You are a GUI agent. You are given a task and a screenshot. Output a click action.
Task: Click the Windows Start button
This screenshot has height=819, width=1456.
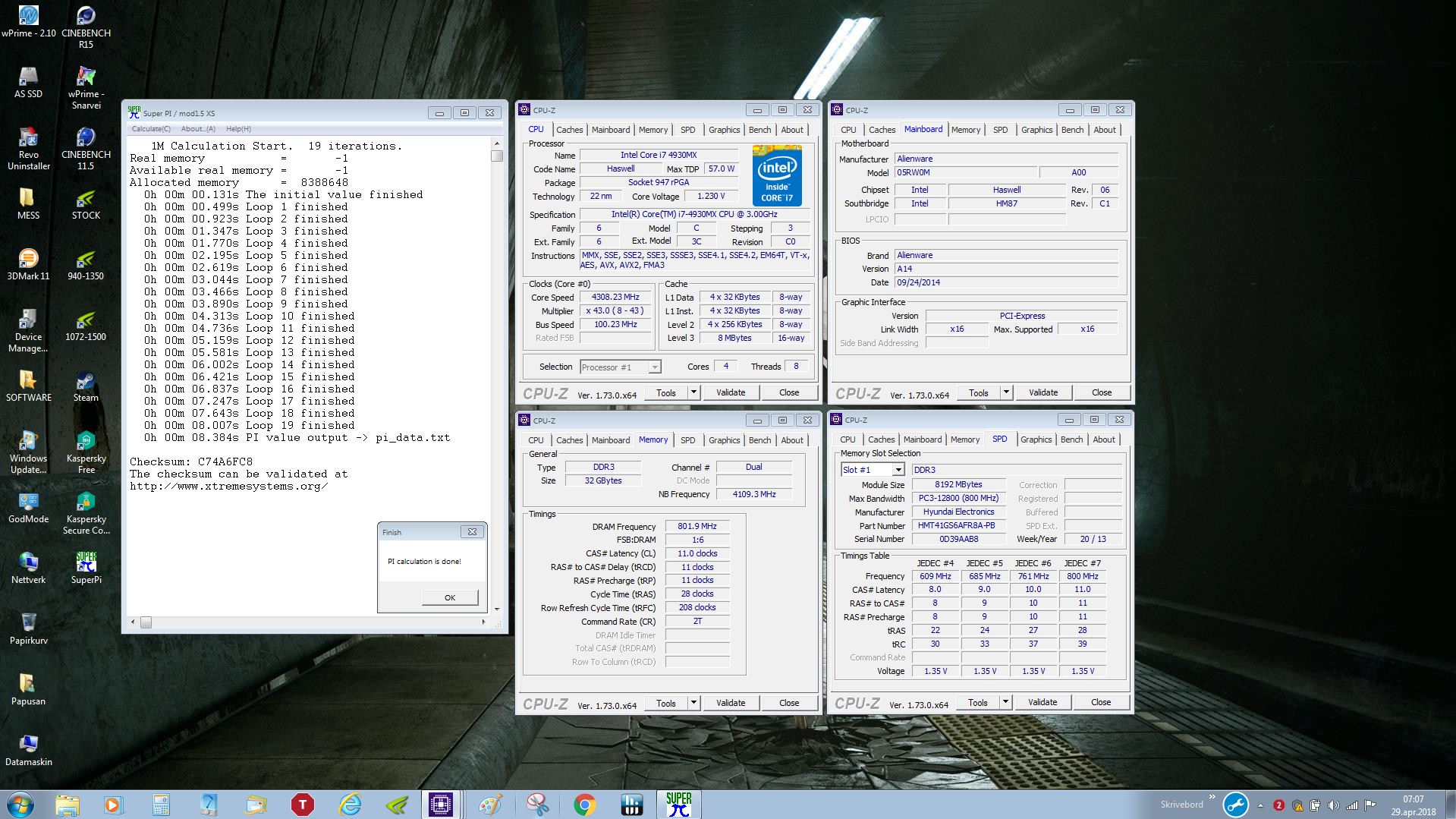click(x=20, y=804)
